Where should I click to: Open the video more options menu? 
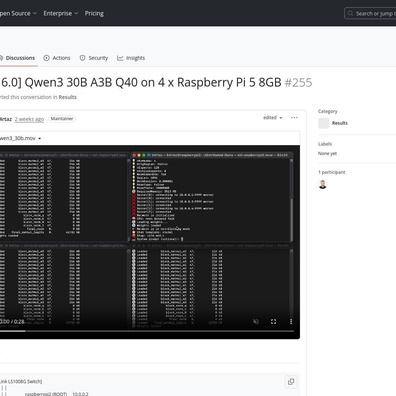tap(291, 322)
